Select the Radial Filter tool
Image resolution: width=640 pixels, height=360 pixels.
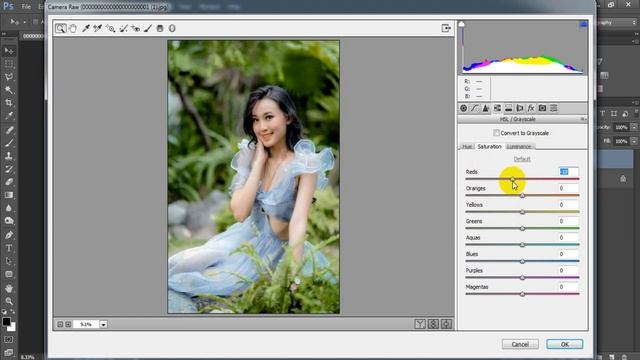[172, 28]
